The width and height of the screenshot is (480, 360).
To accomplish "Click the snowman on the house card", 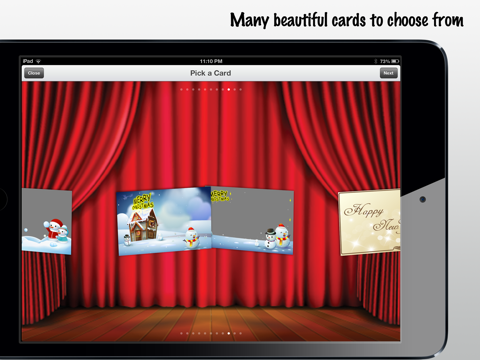I will coord(191,237).
